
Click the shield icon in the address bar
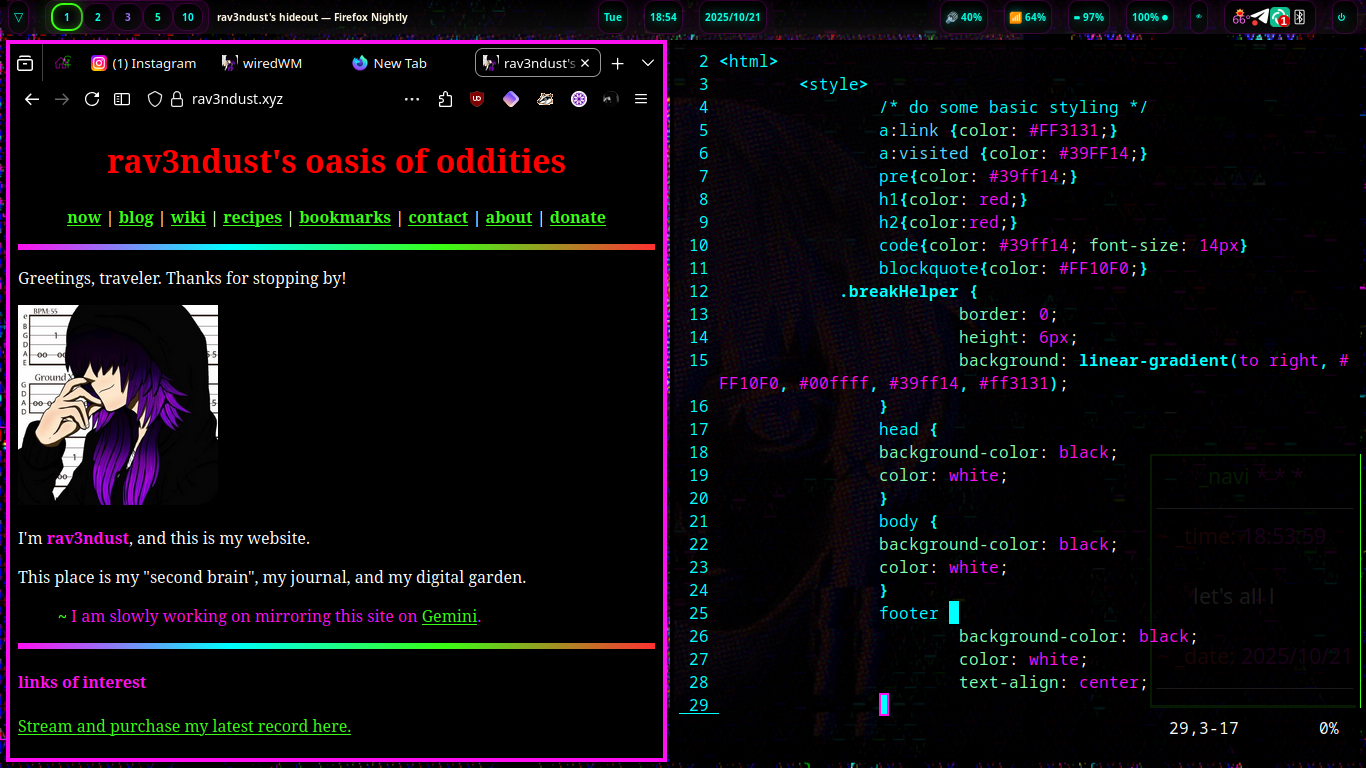click(x=153, y=98)
